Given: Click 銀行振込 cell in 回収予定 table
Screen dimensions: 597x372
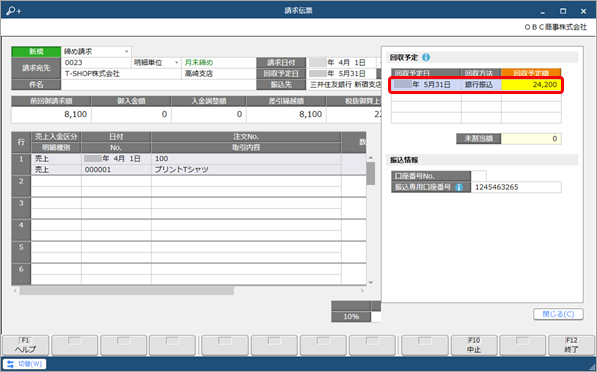Looking at the screenshot, I should (x=481, y=85).
